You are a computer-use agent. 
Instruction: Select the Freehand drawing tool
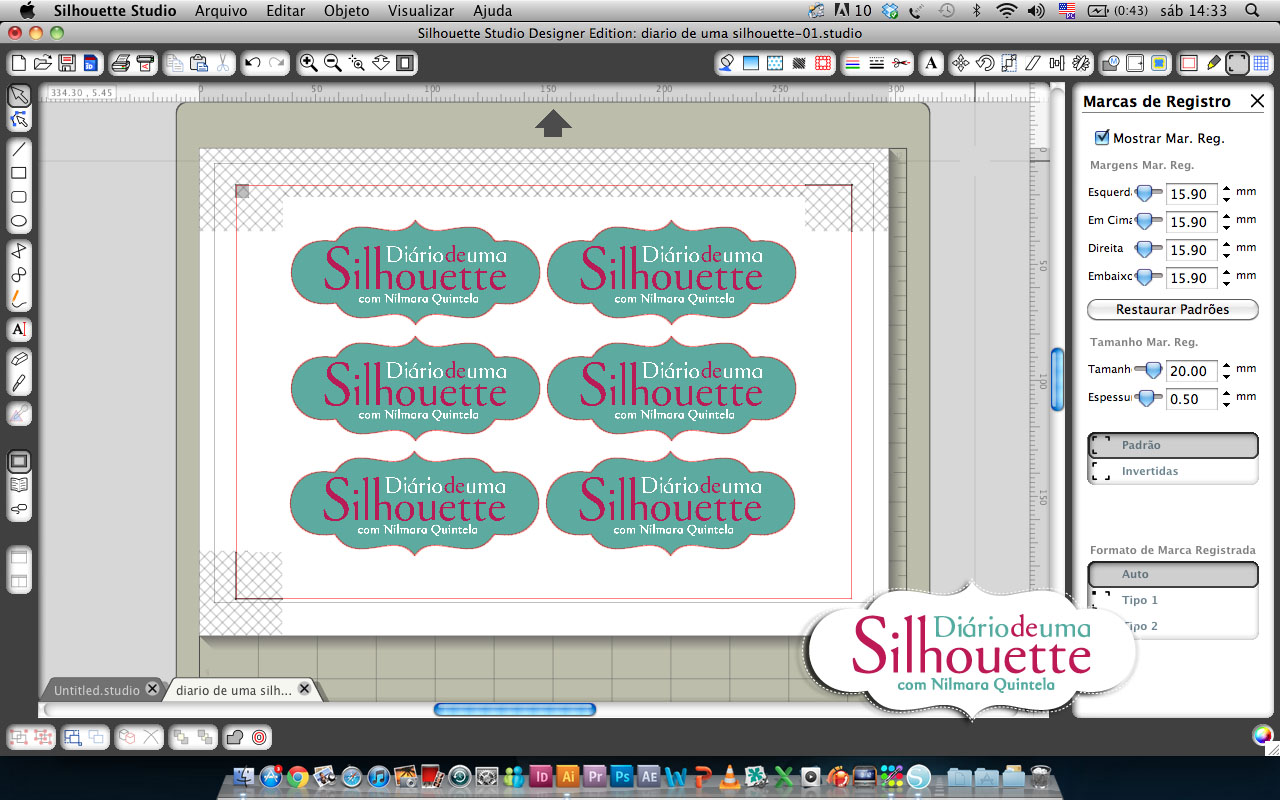tap(19, 298)
